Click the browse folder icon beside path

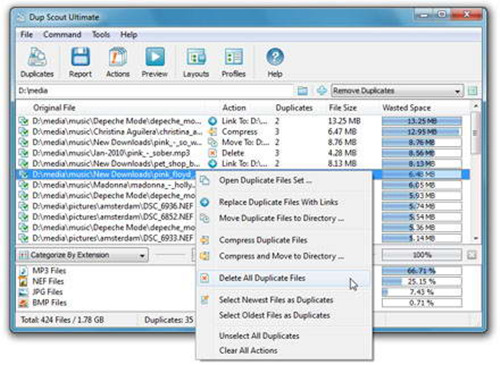coord(302,91)
